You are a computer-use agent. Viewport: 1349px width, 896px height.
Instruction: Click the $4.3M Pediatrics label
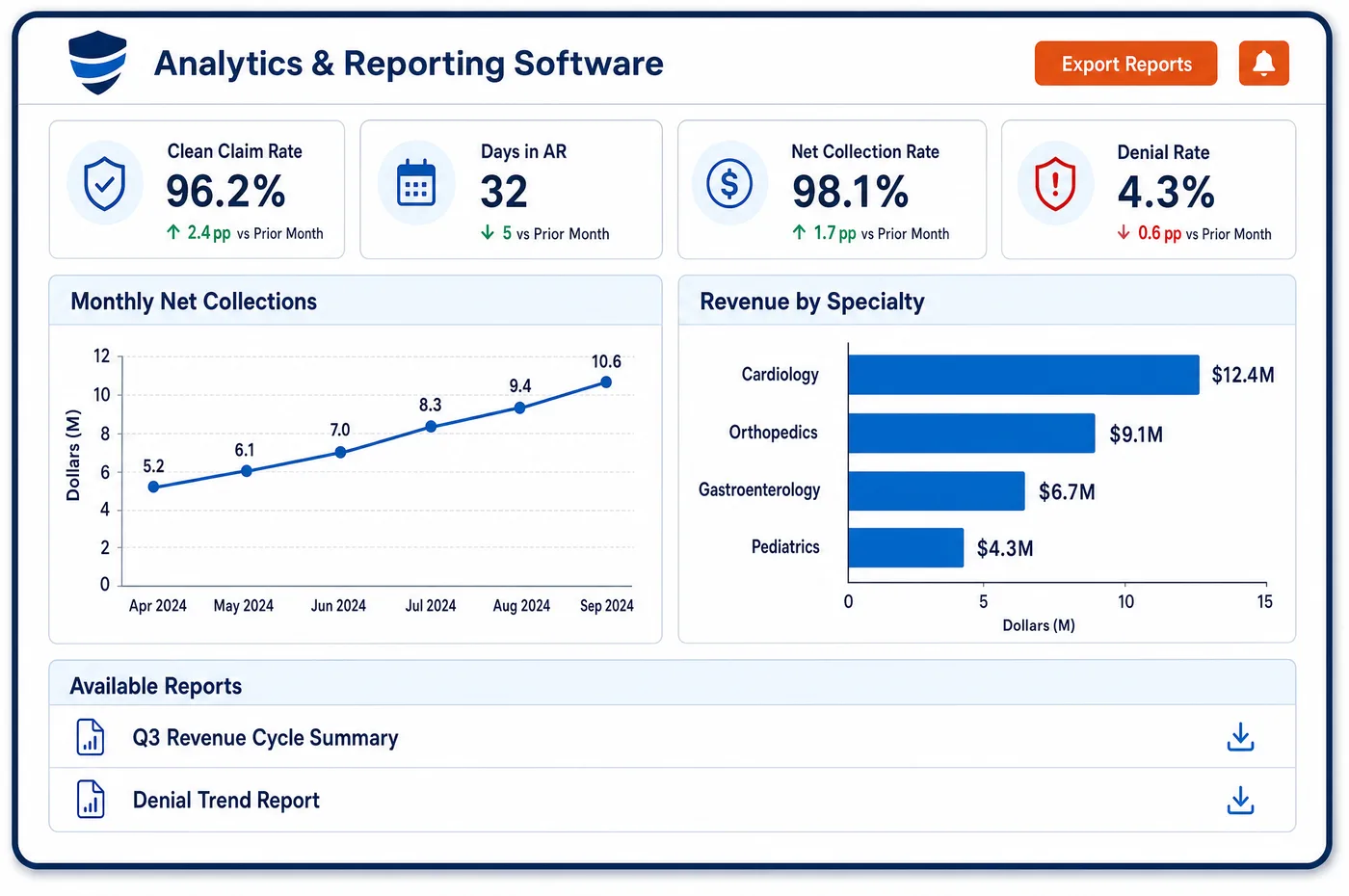1005,548
